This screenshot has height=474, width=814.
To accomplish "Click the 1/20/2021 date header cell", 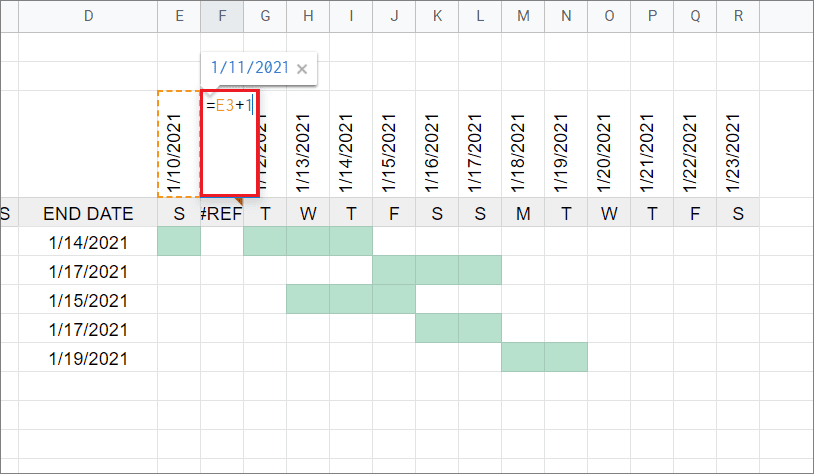I will (x=609, y=145).
